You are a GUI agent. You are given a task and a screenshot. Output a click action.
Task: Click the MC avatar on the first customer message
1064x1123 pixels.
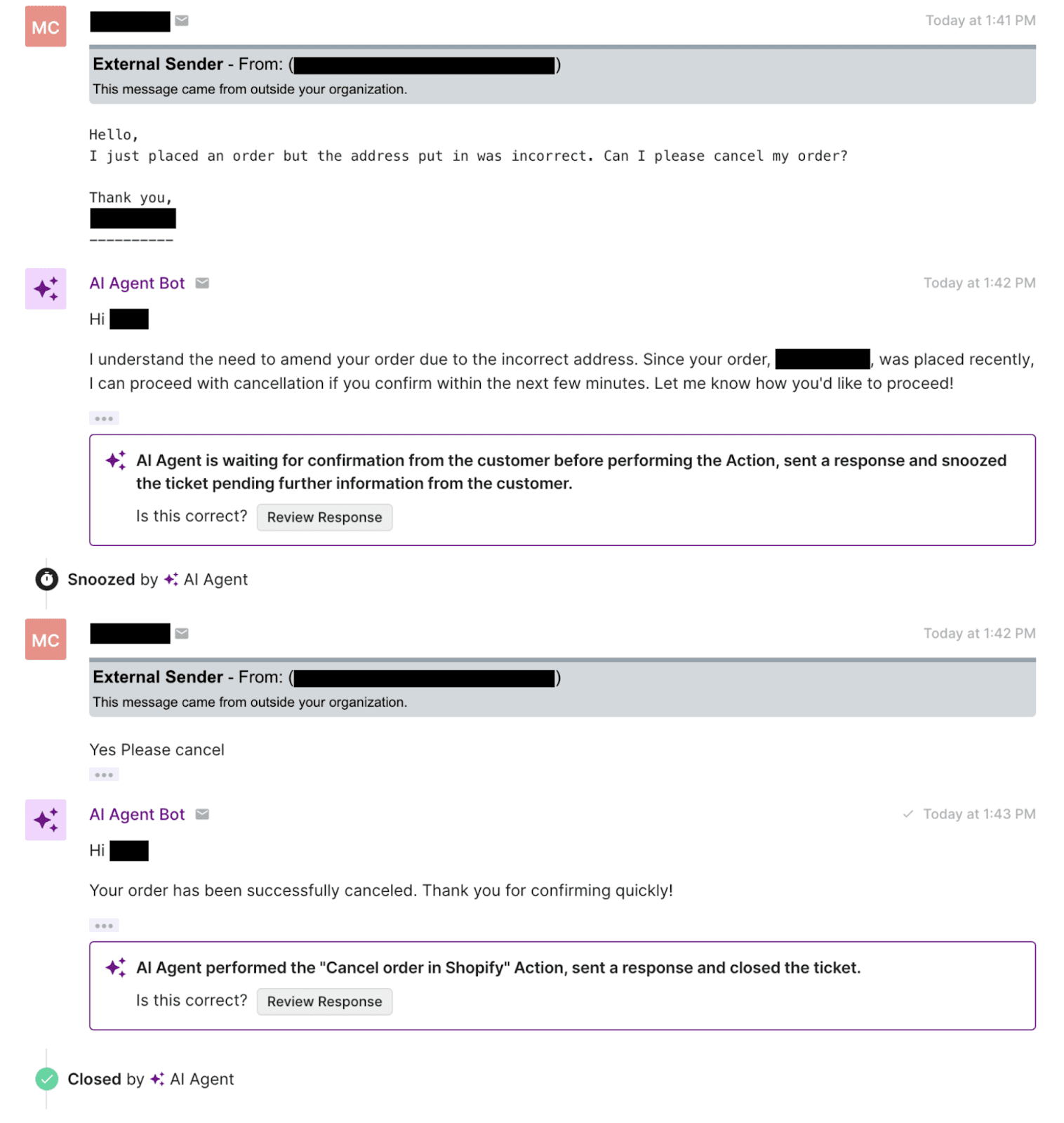click(x=45, y=26)
